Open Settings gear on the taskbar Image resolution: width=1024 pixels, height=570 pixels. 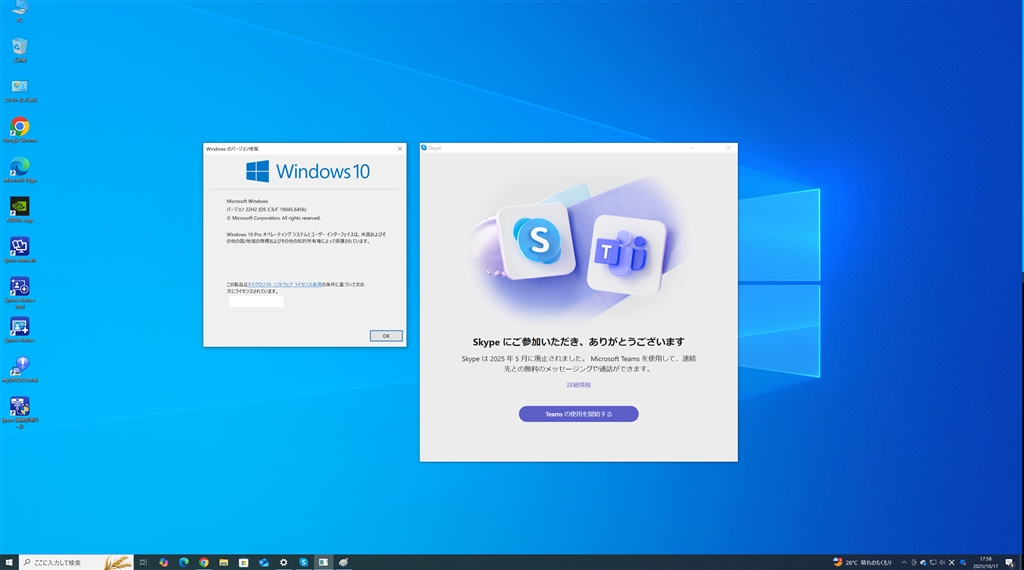(283, 562)
